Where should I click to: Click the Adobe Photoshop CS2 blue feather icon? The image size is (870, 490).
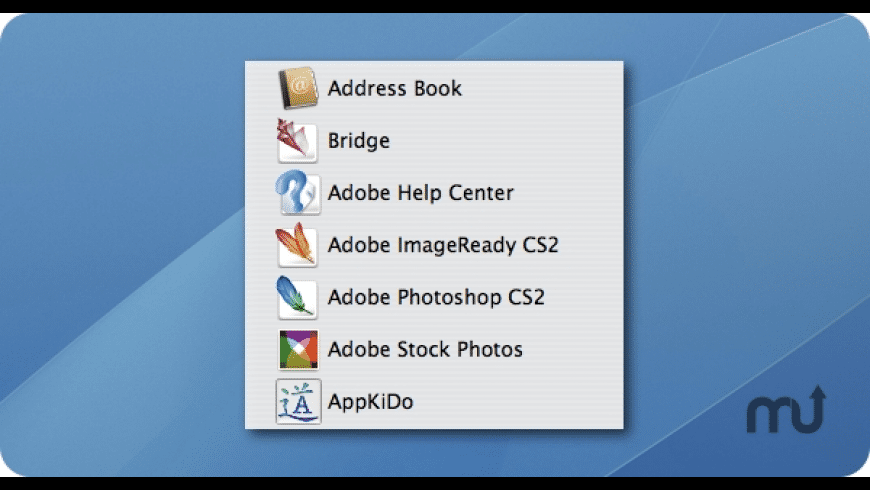click(x=297, y=297)
